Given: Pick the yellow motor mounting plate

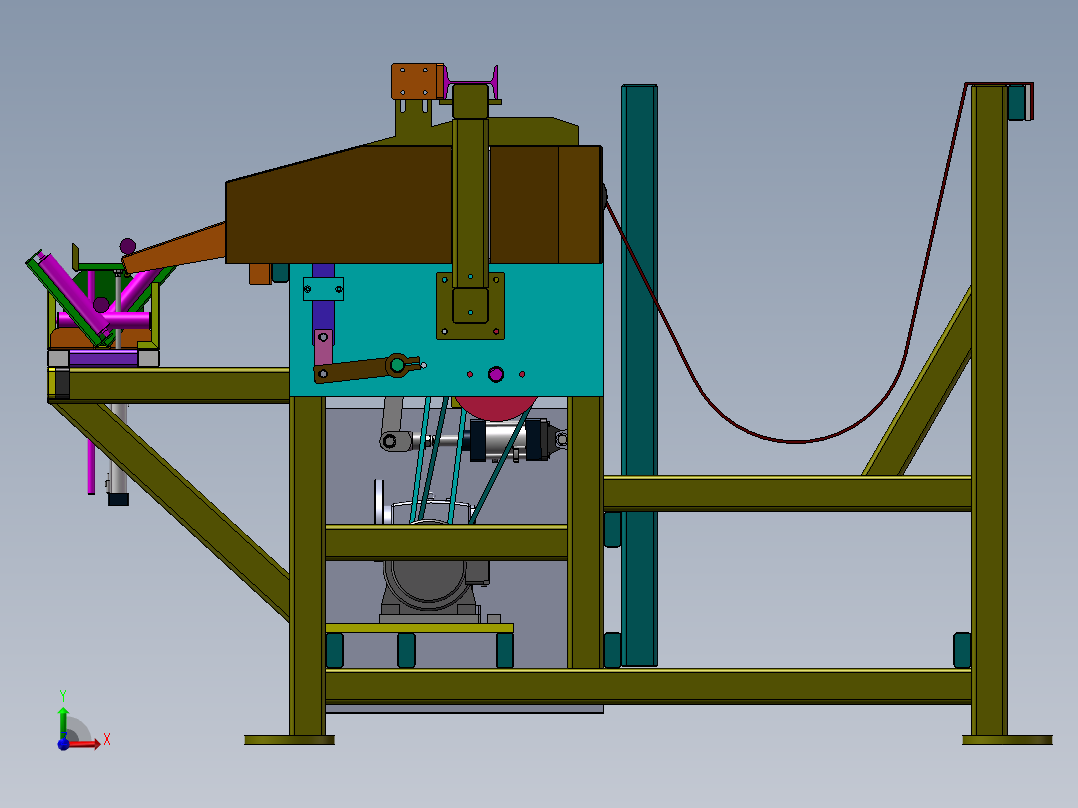Looking at the screenshot, I should (419, 628).
